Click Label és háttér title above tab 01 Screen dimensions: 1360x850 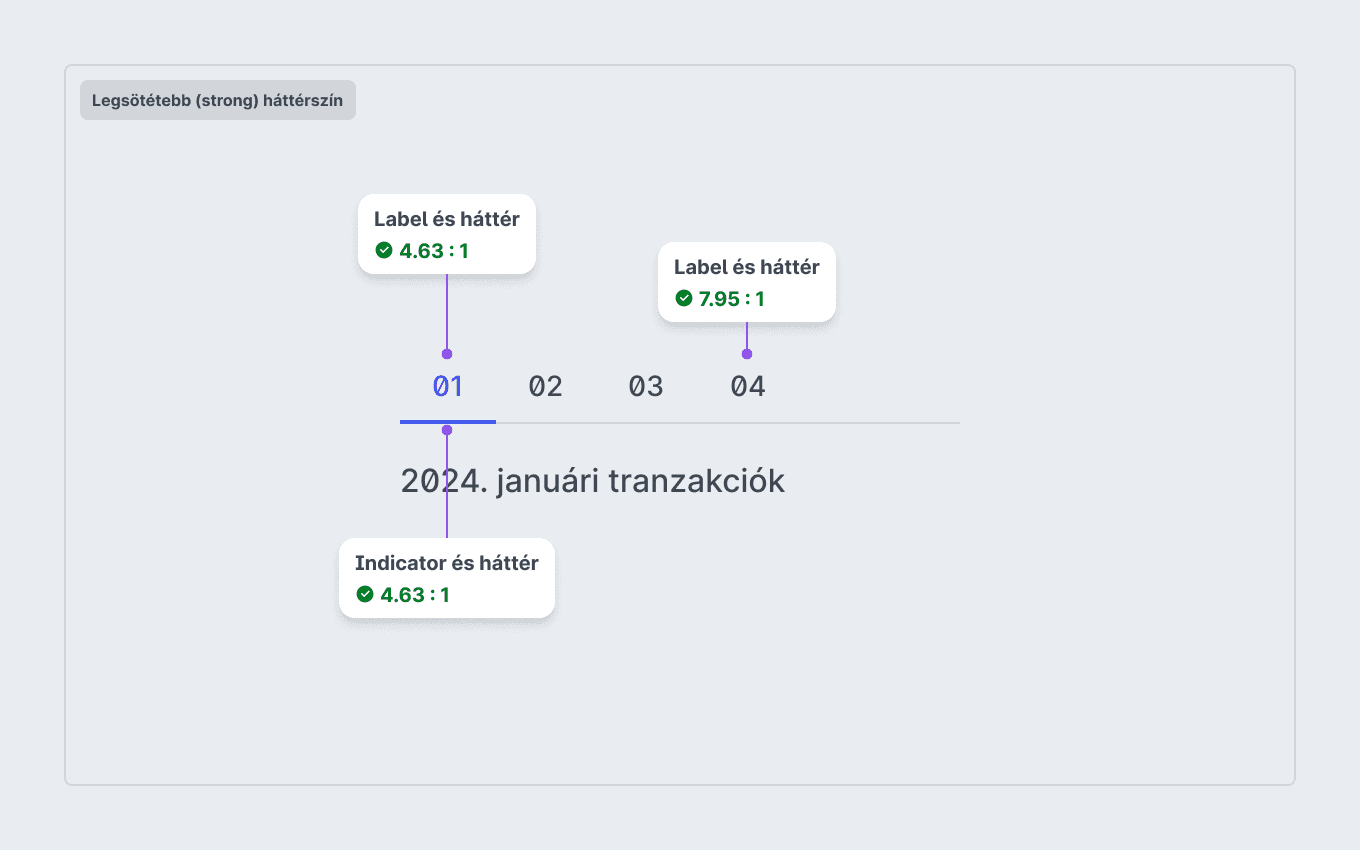coord(446,219)
